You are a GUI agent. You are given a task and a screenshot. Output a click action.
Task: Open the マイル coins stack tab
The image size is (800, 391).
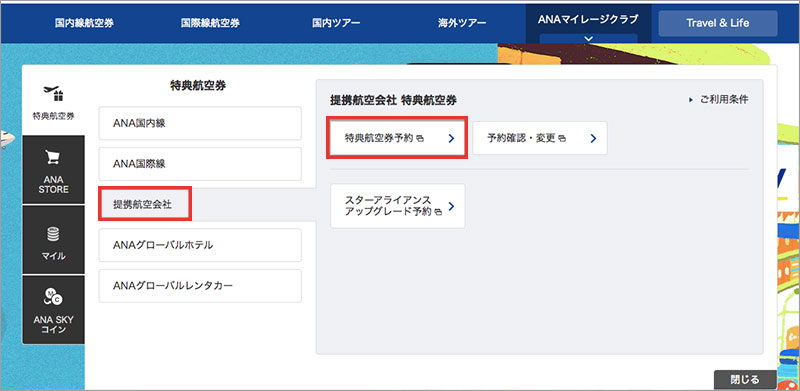[x=54, y=240]
